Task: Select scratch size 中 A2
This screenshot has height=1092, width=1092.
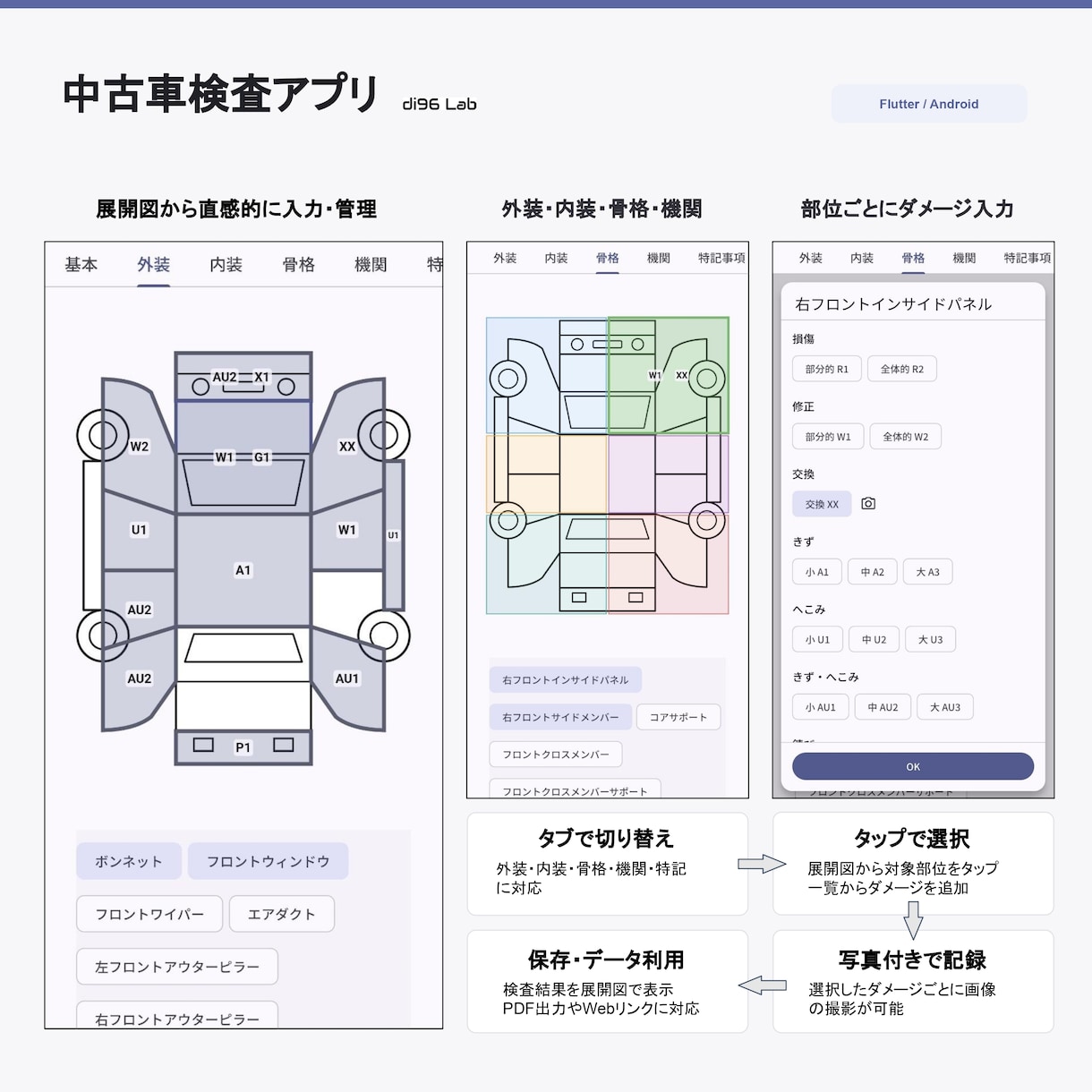Action: (873, 572)
